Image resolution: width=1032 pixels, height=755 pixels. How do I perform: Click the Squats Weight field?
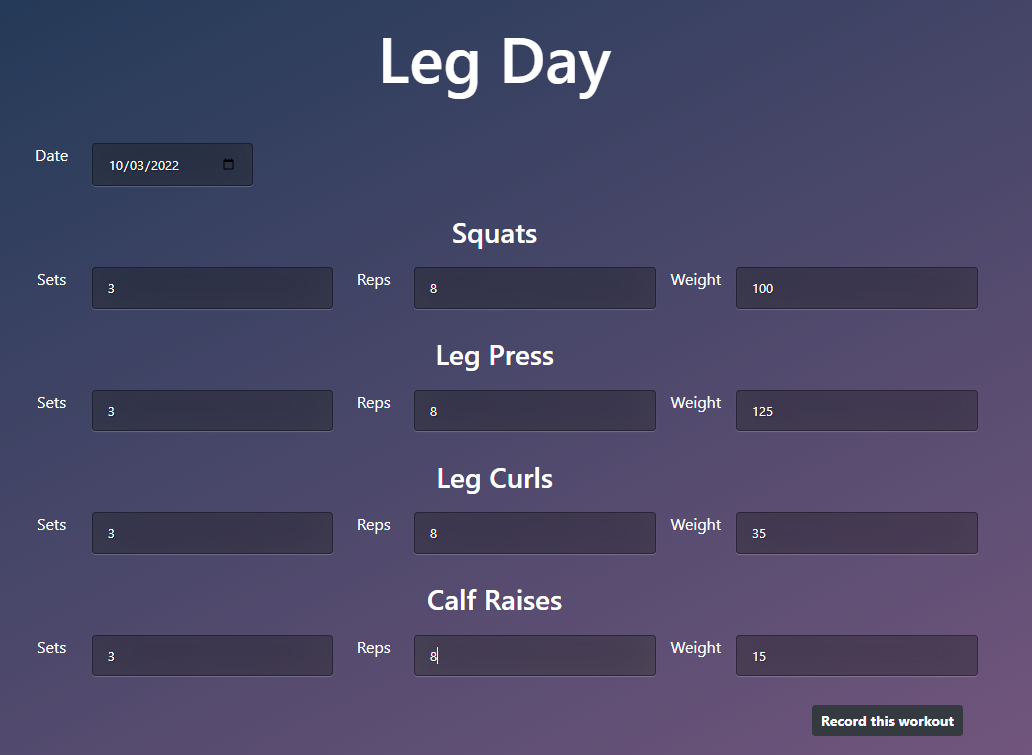point(856,288)
